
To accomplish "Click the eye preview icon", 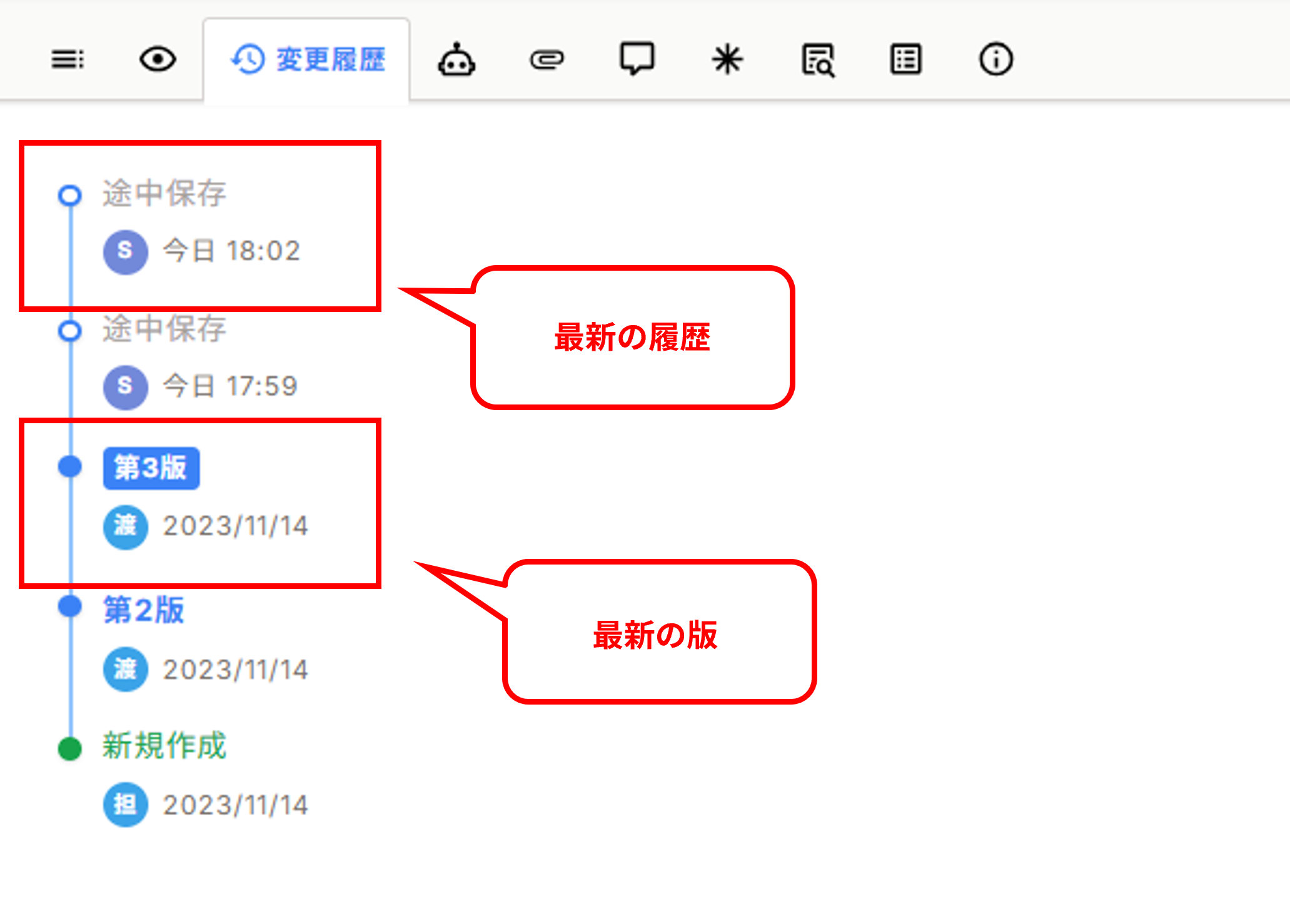I will click(x=157, y=60).
